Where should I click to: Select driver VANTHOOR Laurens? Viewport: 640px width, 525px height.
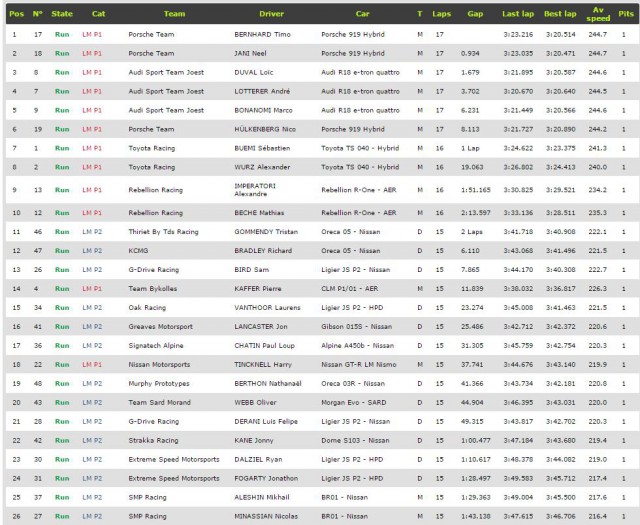pos(267,308)
